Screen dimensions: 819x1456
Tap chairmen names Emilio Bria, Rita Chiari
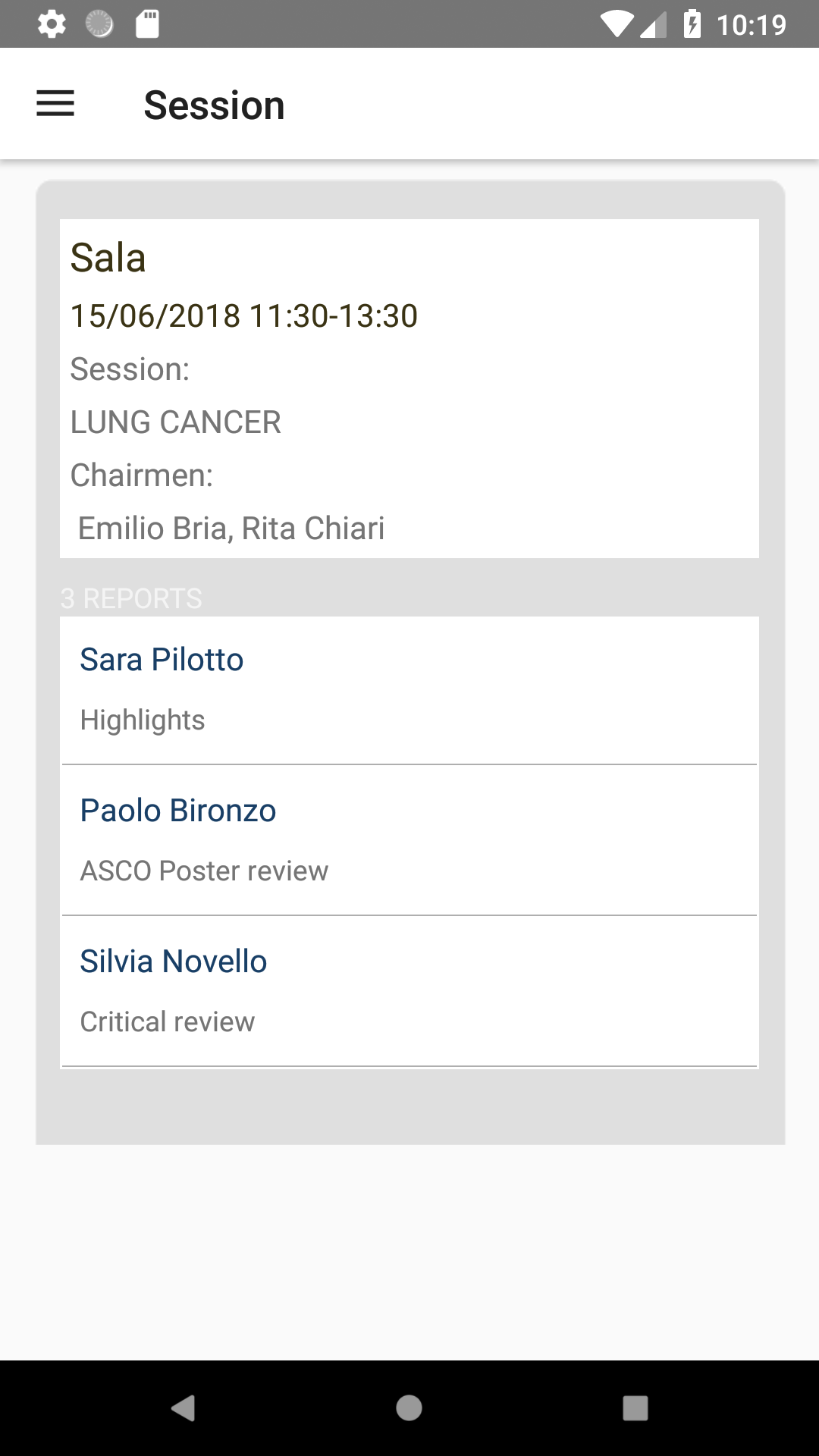231,528
